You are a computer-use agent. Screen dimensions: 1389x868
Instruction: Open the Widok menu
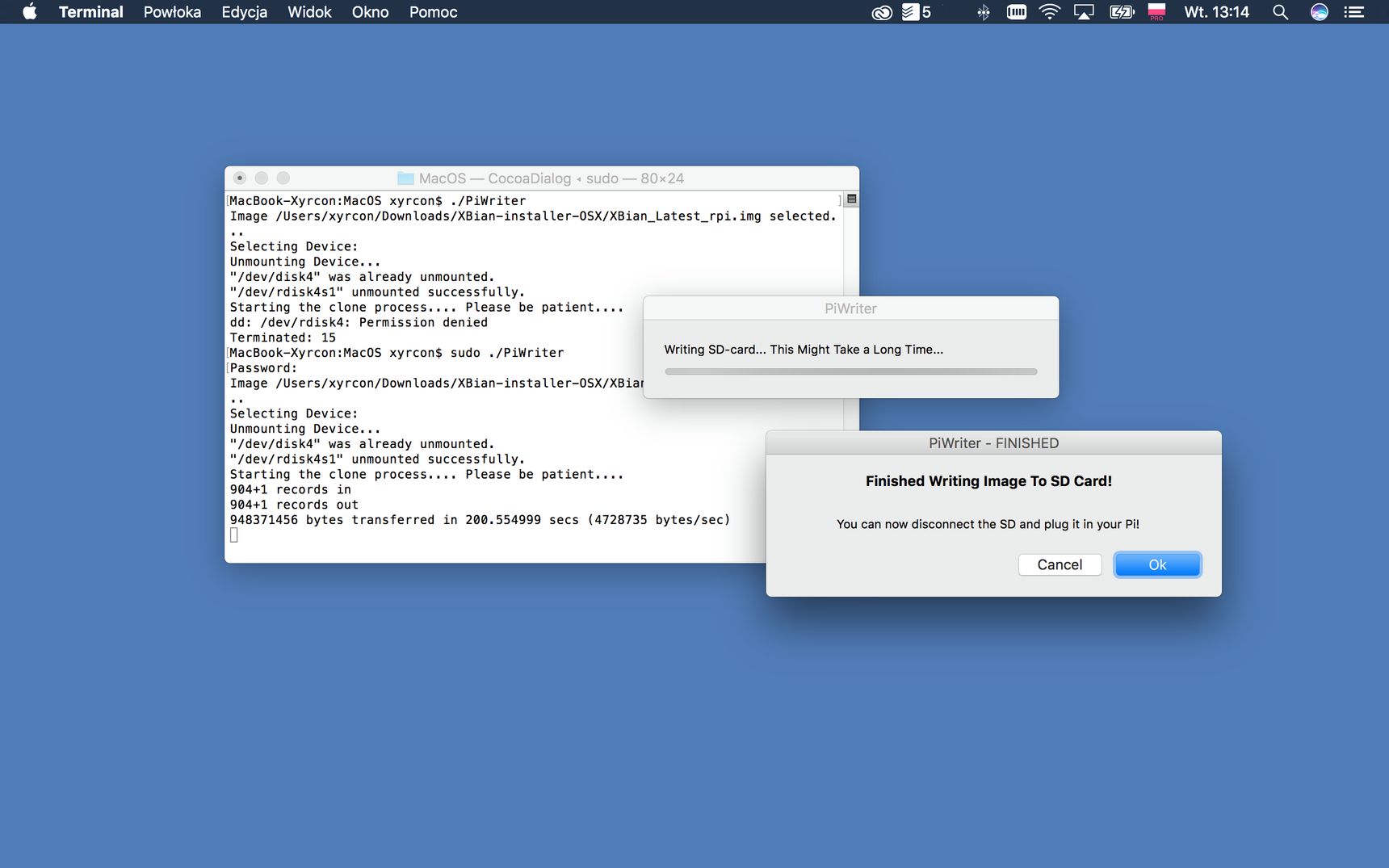tap(309, 12)
